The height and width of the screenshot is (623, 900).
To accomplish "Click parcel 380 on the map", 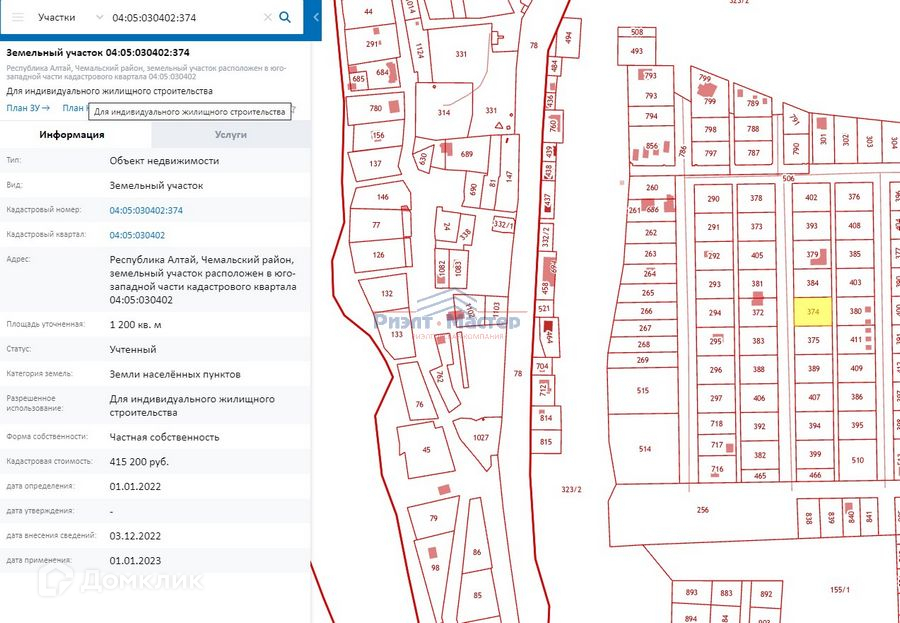I will [855, 311].
